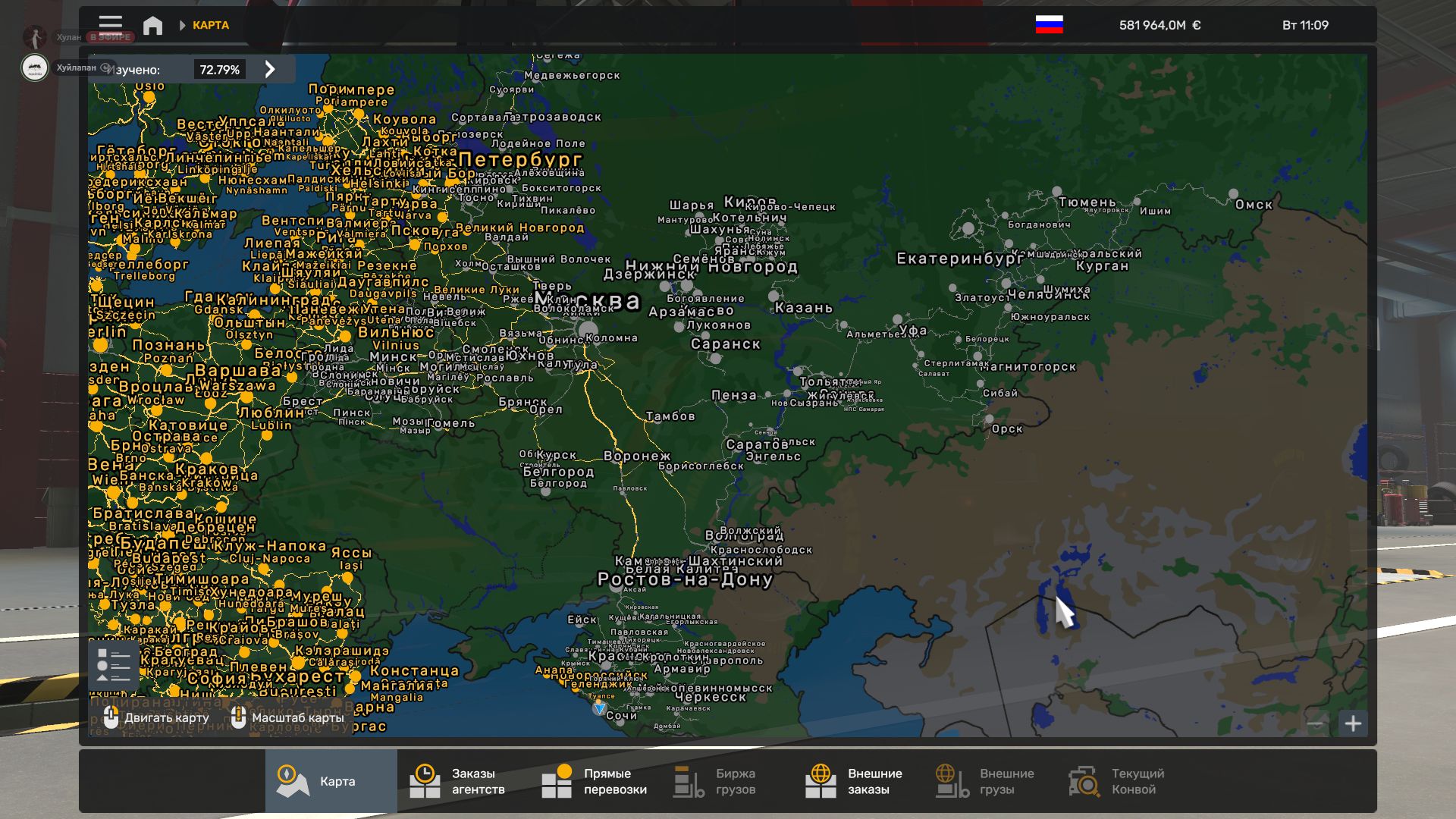Open the Карта tab
Screen dimensions: 1456x819
tap(331, 781)
